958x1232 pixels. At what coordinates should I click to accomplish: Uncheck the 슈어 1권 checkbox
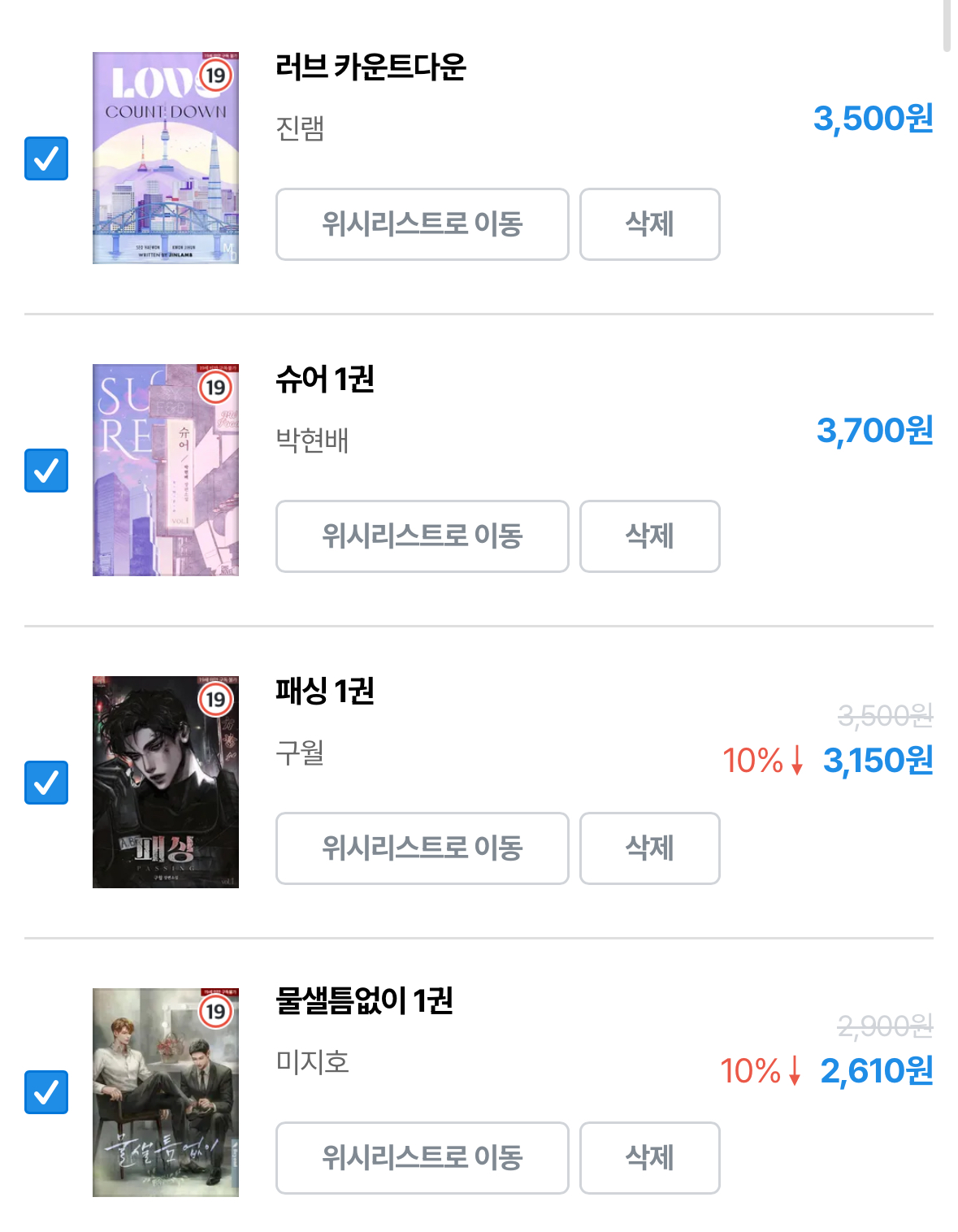46,471
